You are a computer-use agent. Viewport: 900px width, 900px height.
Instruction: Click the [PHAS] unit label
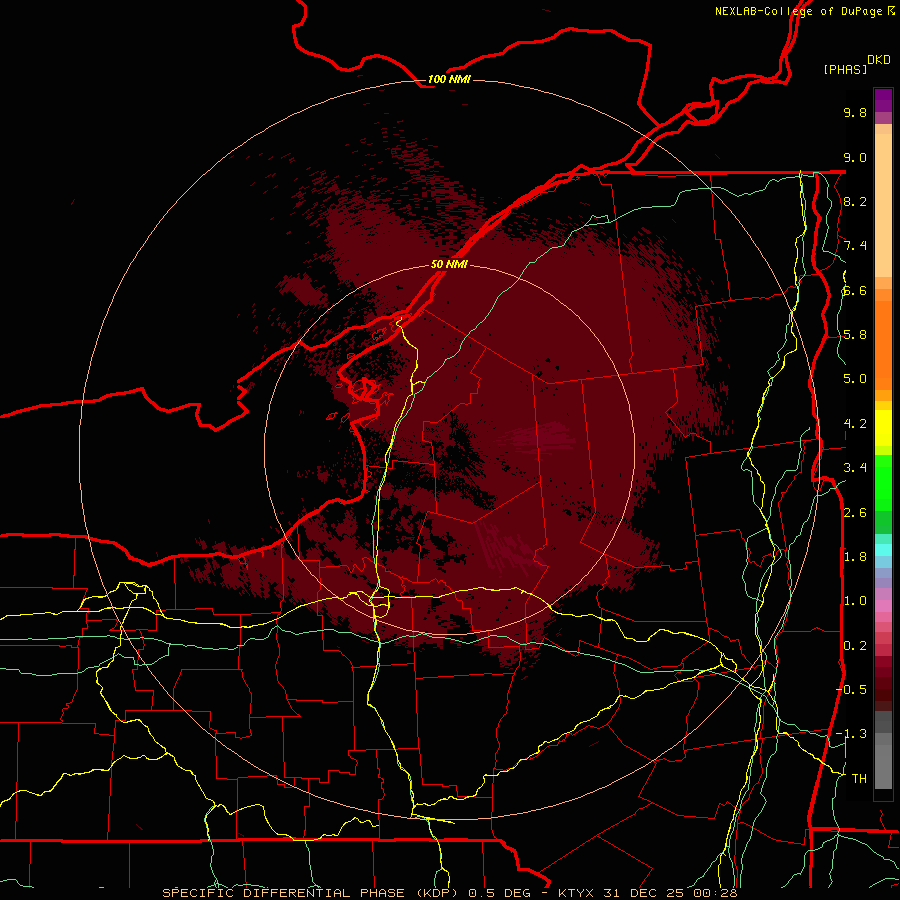(x=845, y=69)
